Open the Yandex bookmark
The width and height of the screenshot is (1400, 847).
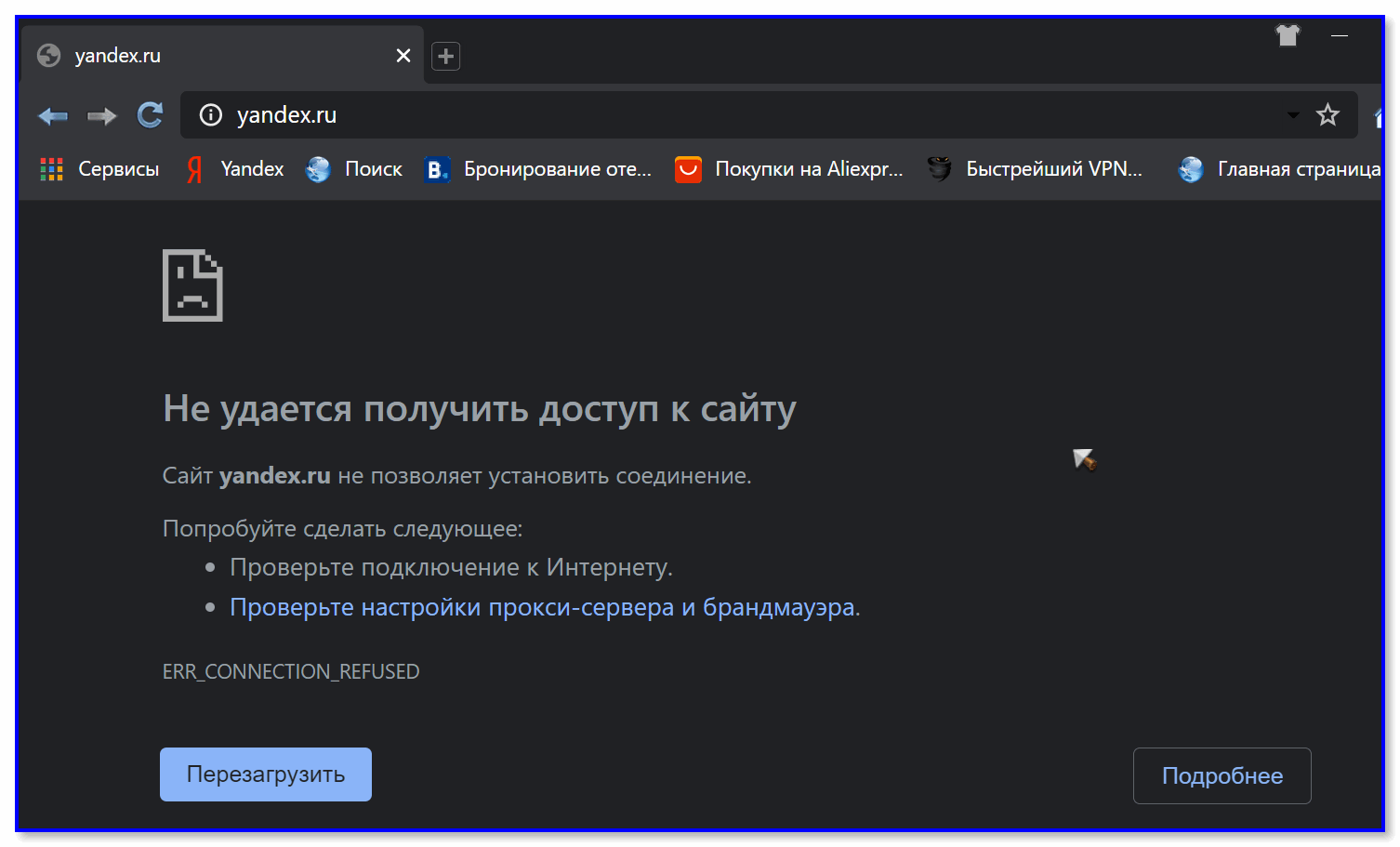click(235, 169)
